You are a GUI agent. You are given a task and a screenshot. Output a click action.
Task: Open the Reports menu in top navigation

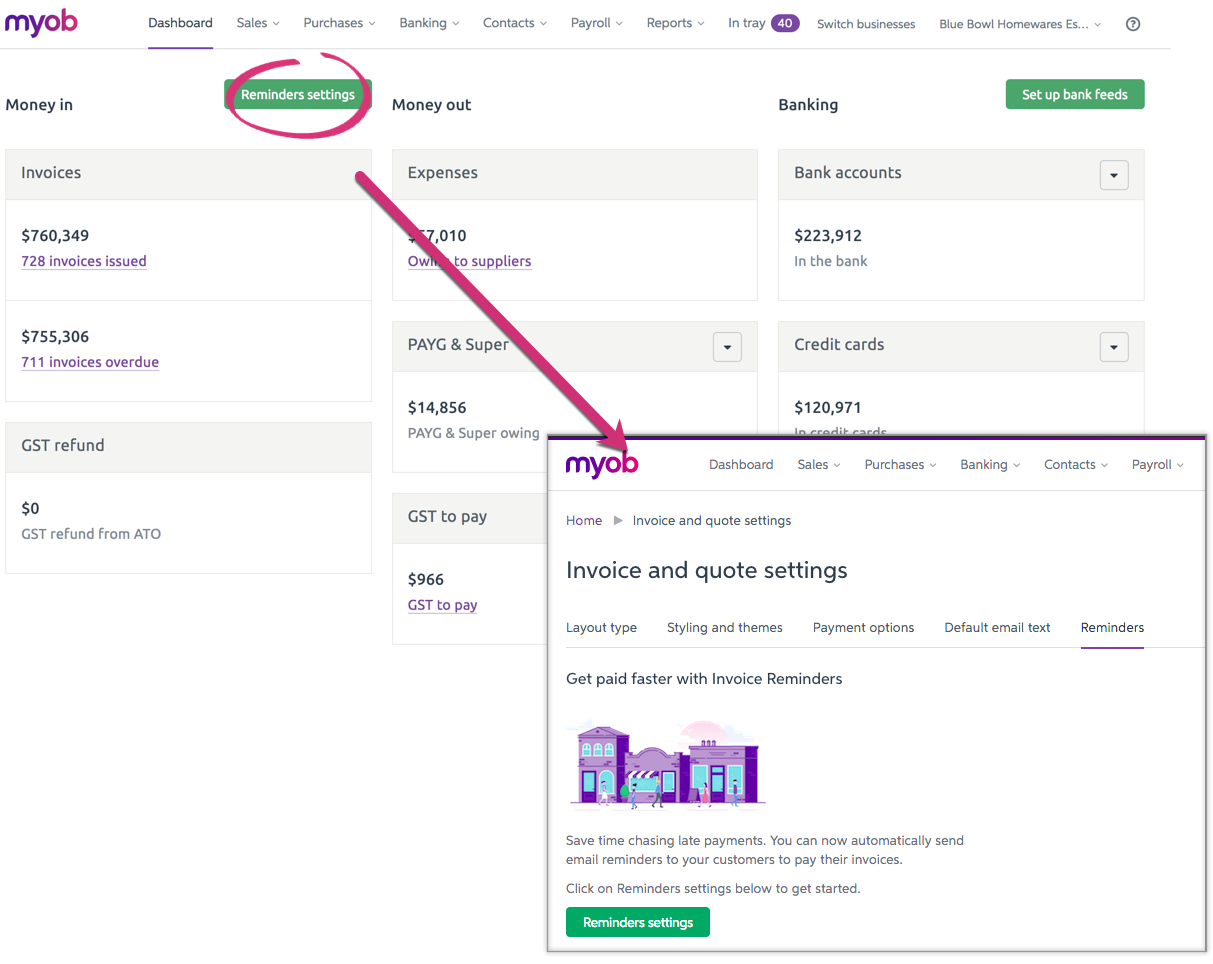(x=674, y=23)
